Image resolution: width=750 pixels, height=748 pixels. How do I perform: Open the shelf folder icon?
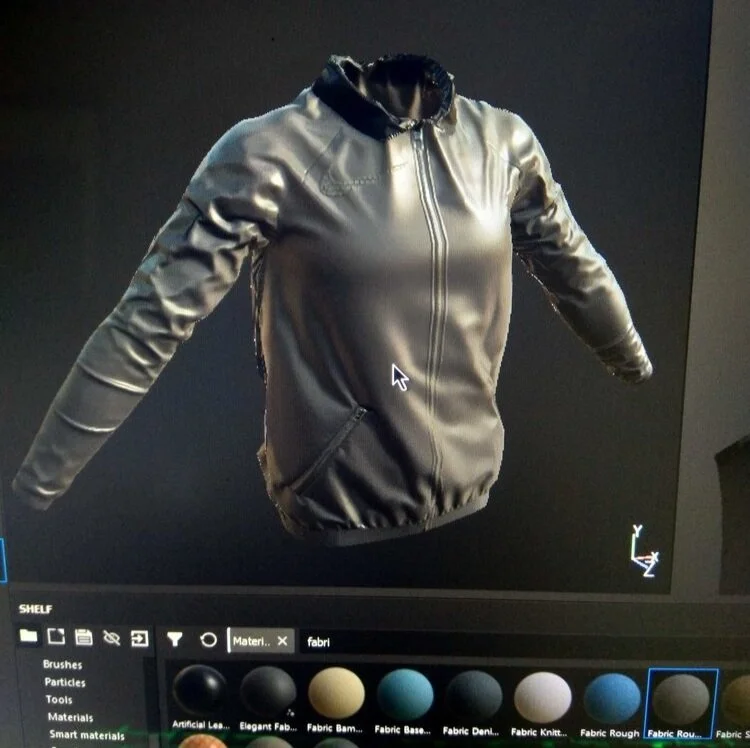[29, 636]
